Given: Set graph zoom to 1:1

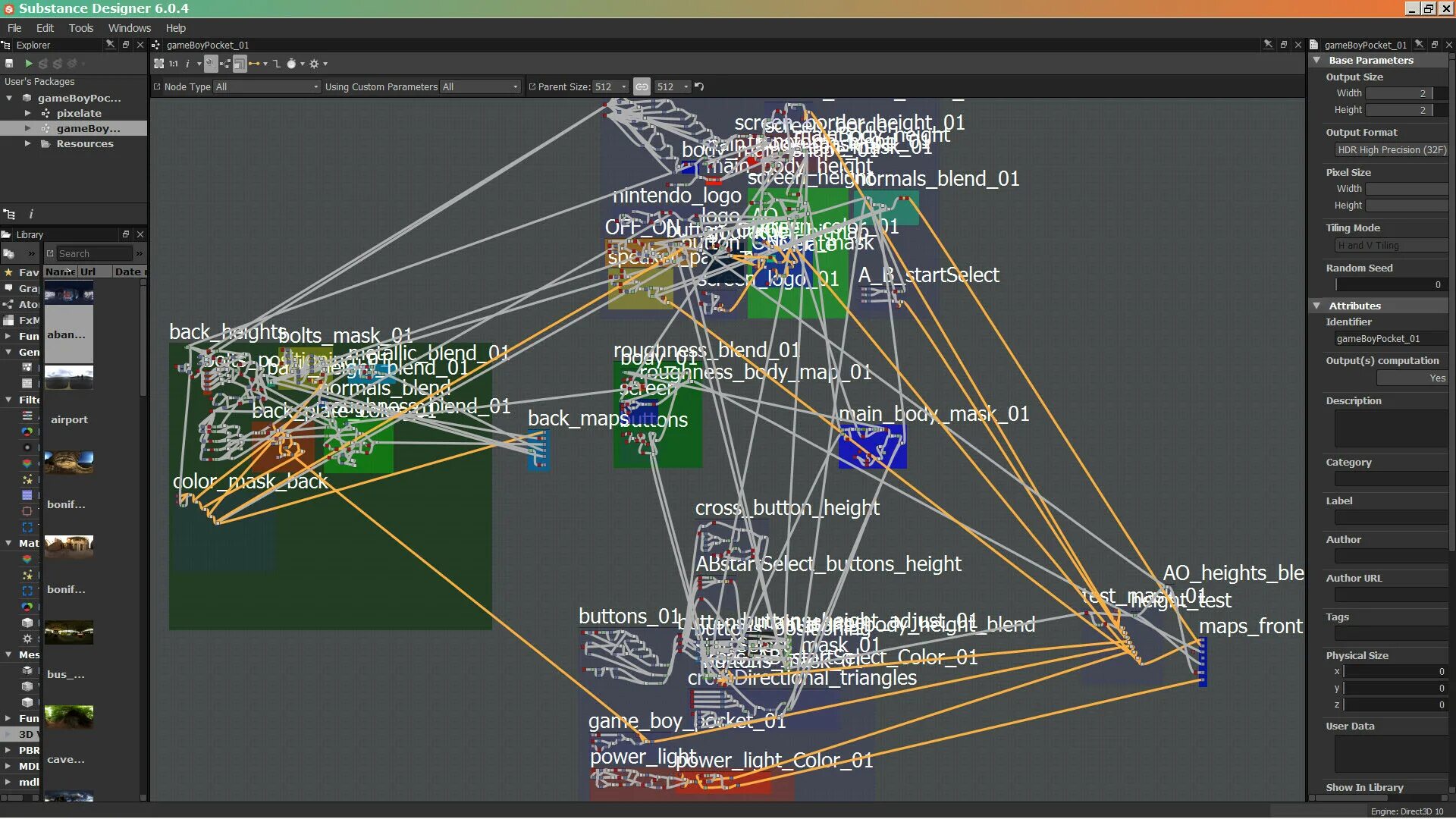Looking at the screenshot, I should pos(174,64).
